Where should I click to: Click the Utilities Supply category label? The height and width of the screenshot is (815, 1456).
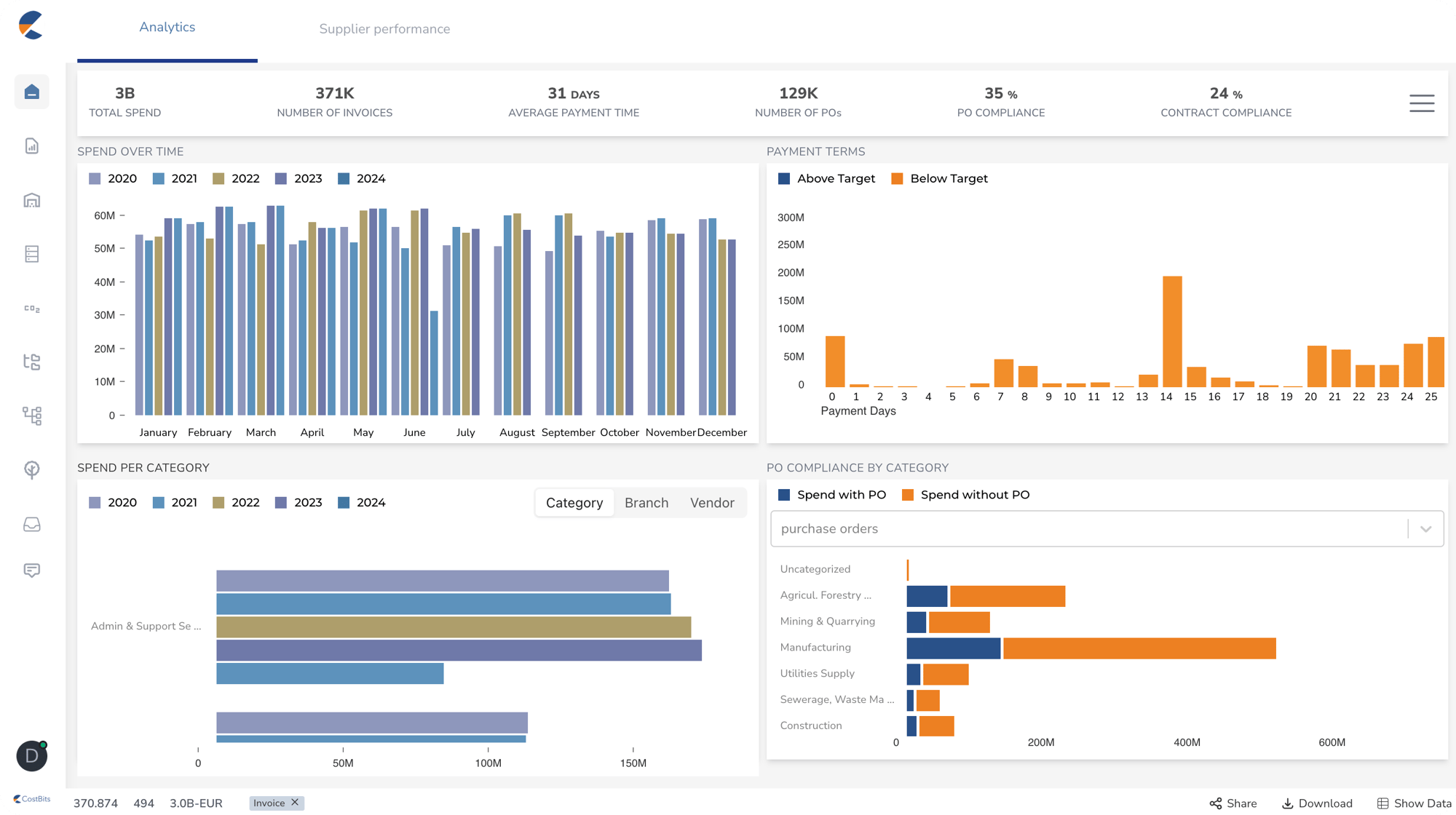point(817,674)
